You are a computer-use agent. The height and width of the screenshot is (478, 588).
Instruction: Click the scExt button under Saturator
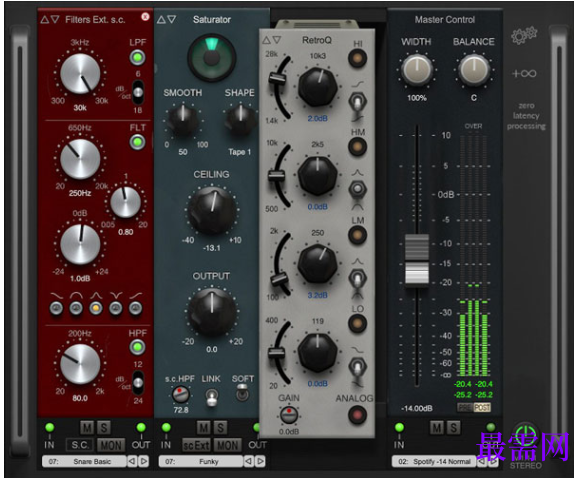pyautogui.click(x=196, y=445)
